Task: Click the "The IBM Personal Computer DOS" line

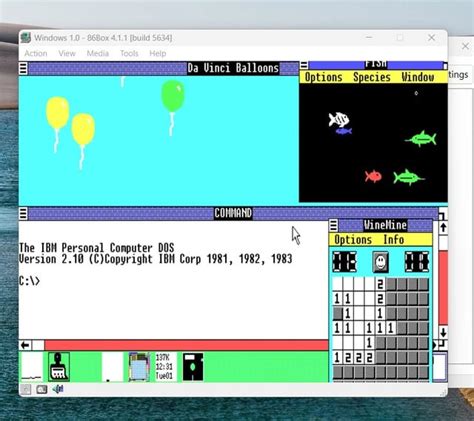Action: tap(97, 248)
